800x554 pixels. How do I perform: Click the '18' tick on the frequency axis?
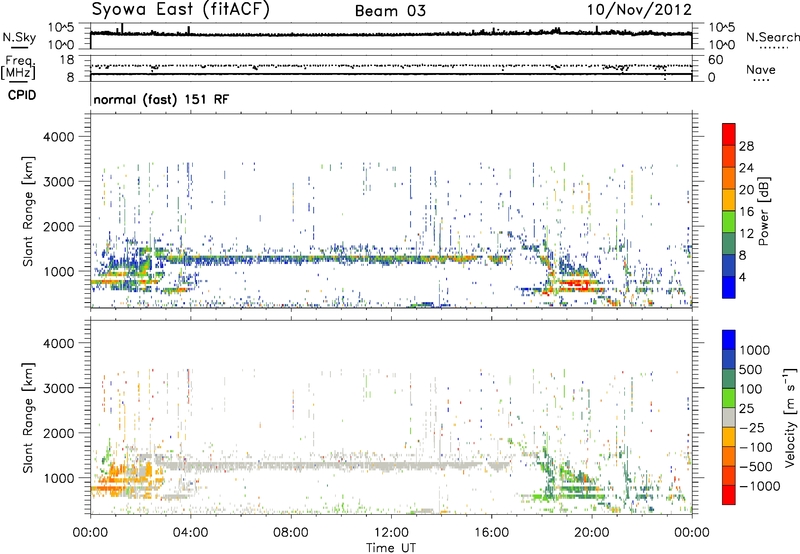(x=67, y=60)
